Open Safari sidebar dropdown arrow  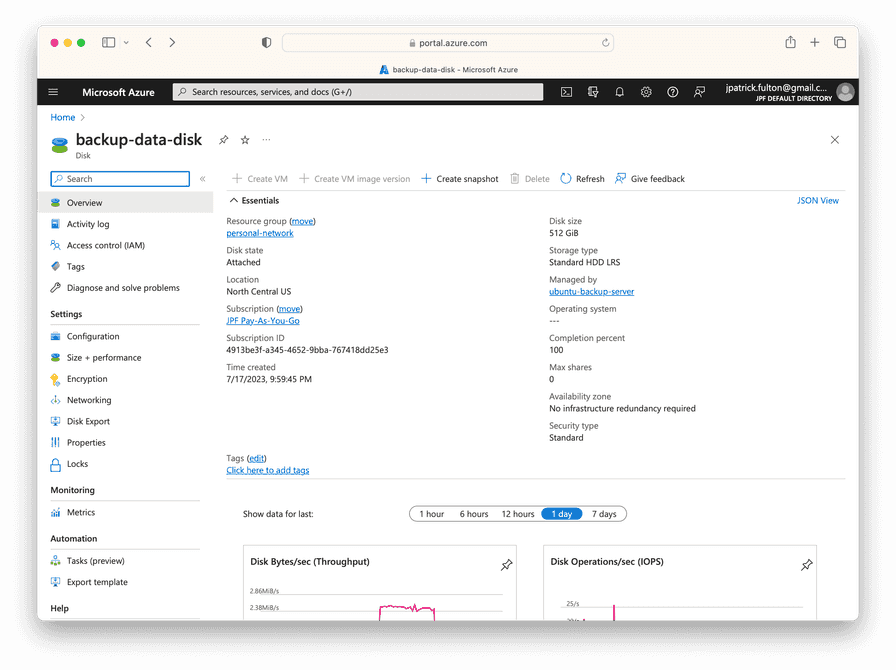(x=126, y=42)
